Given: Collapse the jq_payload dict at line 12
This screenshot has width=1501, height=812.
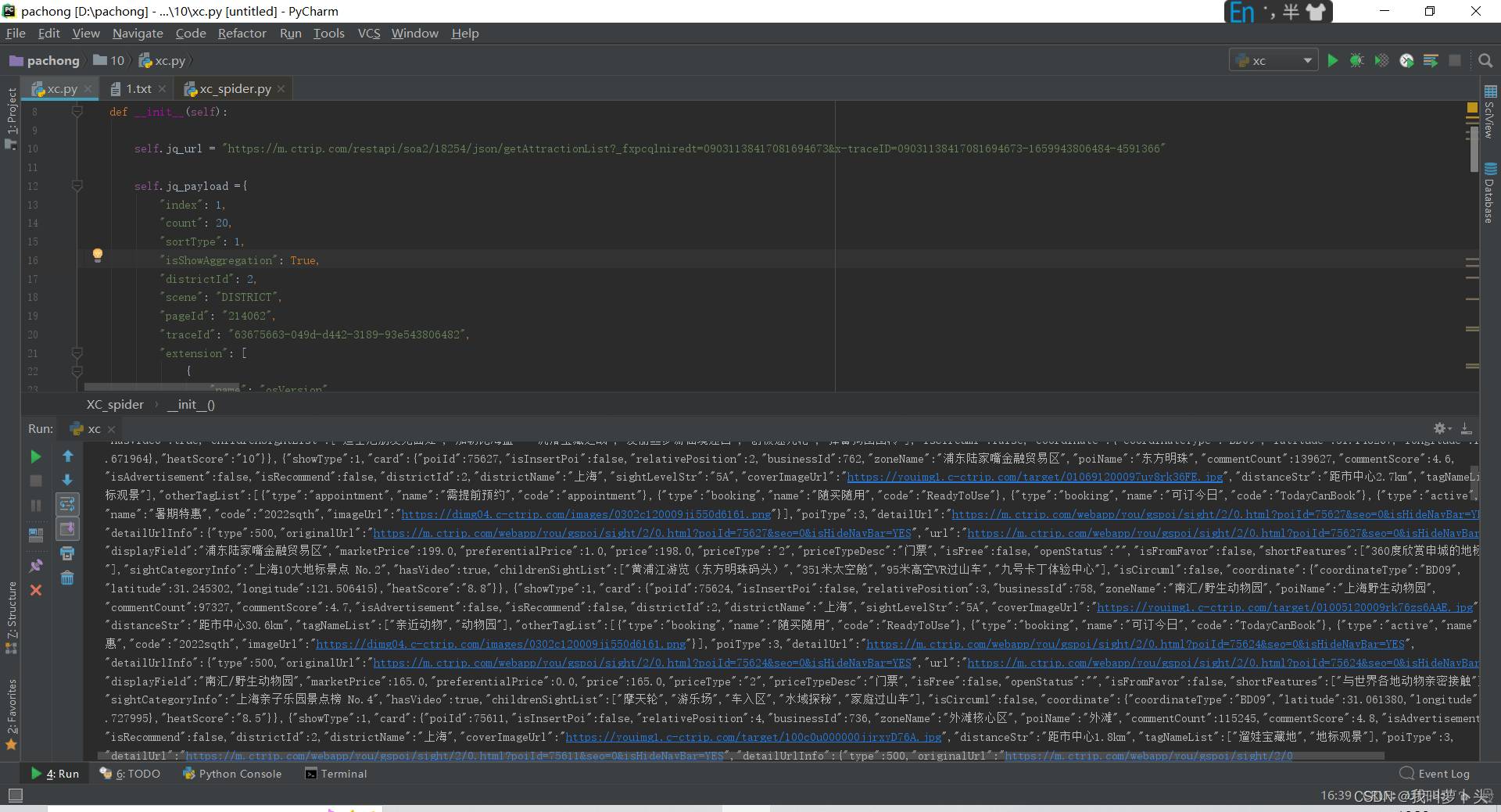Looking at the screenshot, I should pyautogui.click(x=77, y=186).
